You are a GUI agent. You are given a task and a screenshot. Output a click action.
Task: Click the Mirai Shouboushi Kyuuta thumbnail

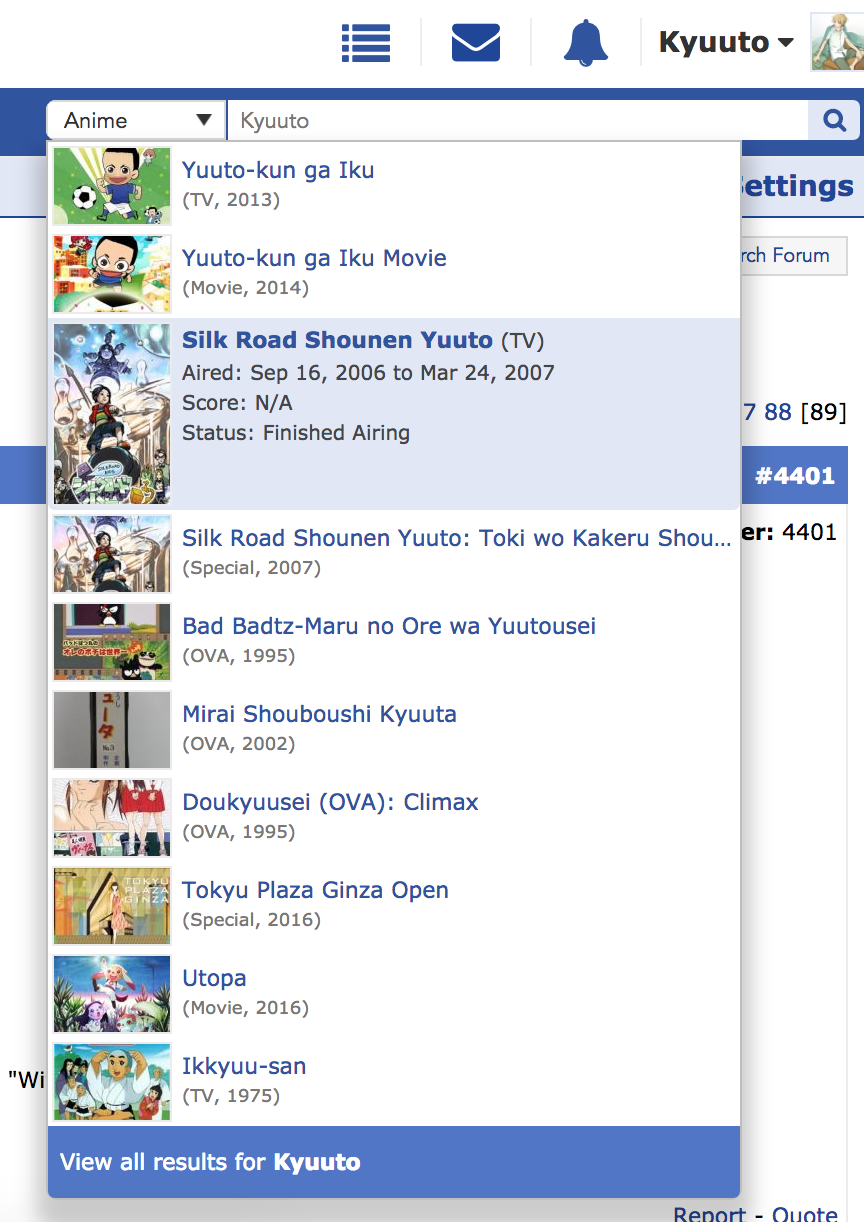[x=112, y=730]
